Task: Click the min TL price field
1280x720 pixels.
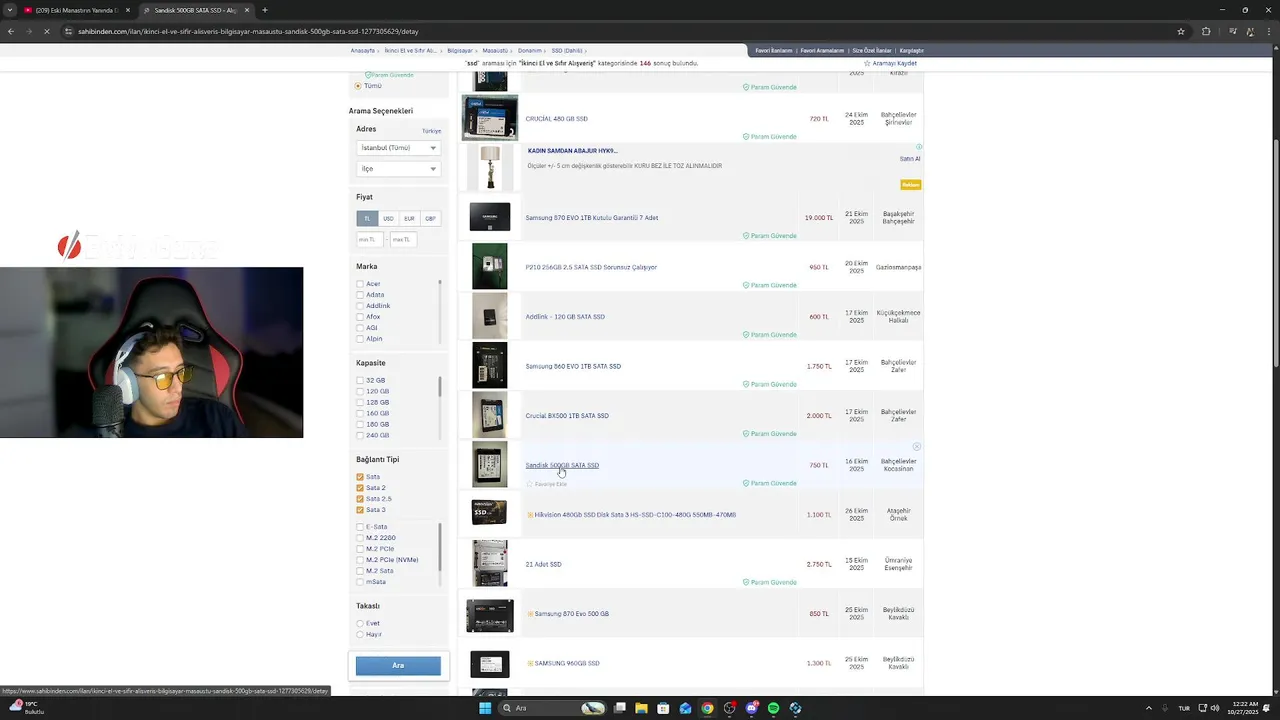Action: [x=370, y=240]
